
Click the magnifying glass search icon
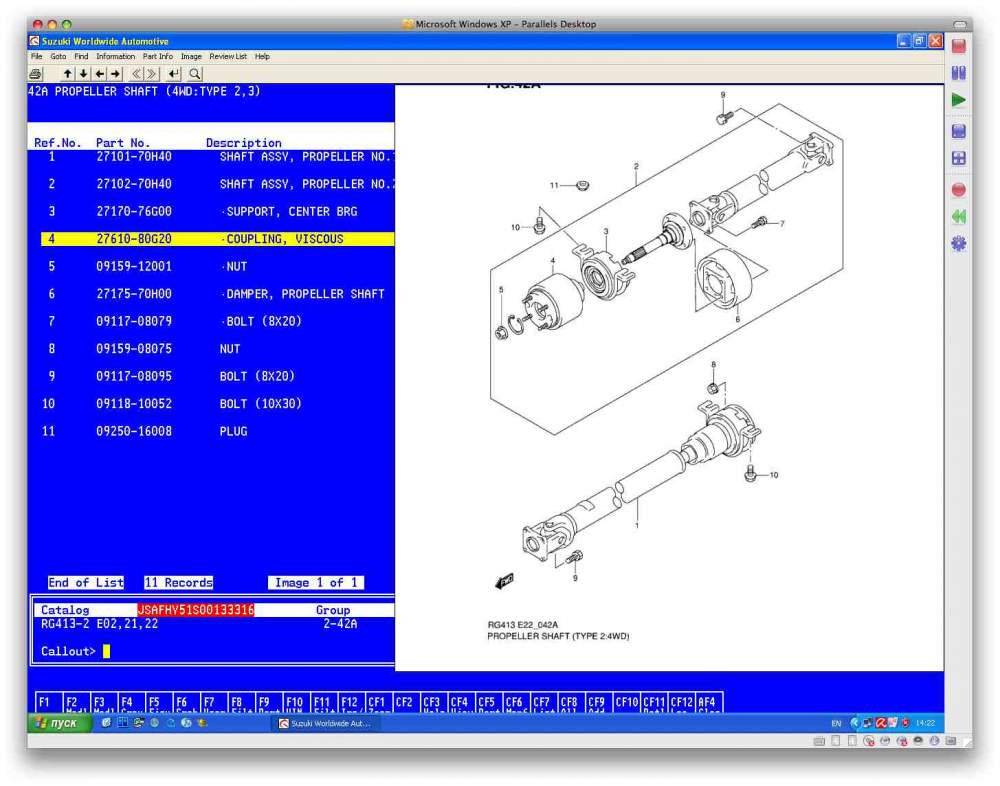coord(195,74)
